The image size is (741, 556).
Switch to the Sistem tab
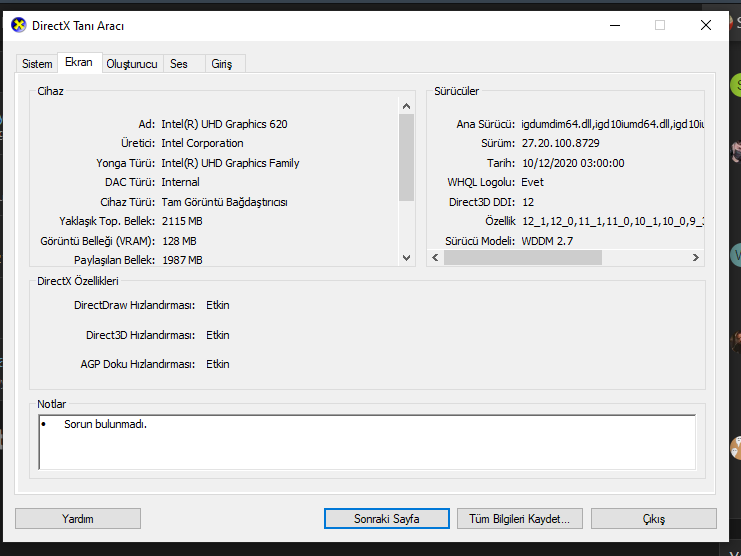(37, 64)
